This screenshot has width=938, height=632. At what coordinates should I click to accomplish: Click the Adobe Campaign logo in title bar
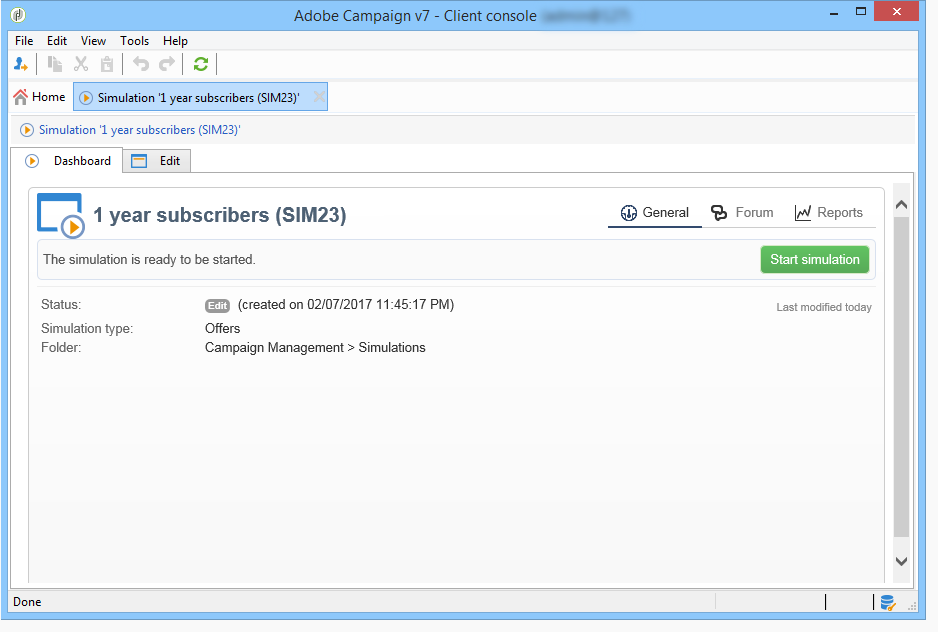click(18, 14)
